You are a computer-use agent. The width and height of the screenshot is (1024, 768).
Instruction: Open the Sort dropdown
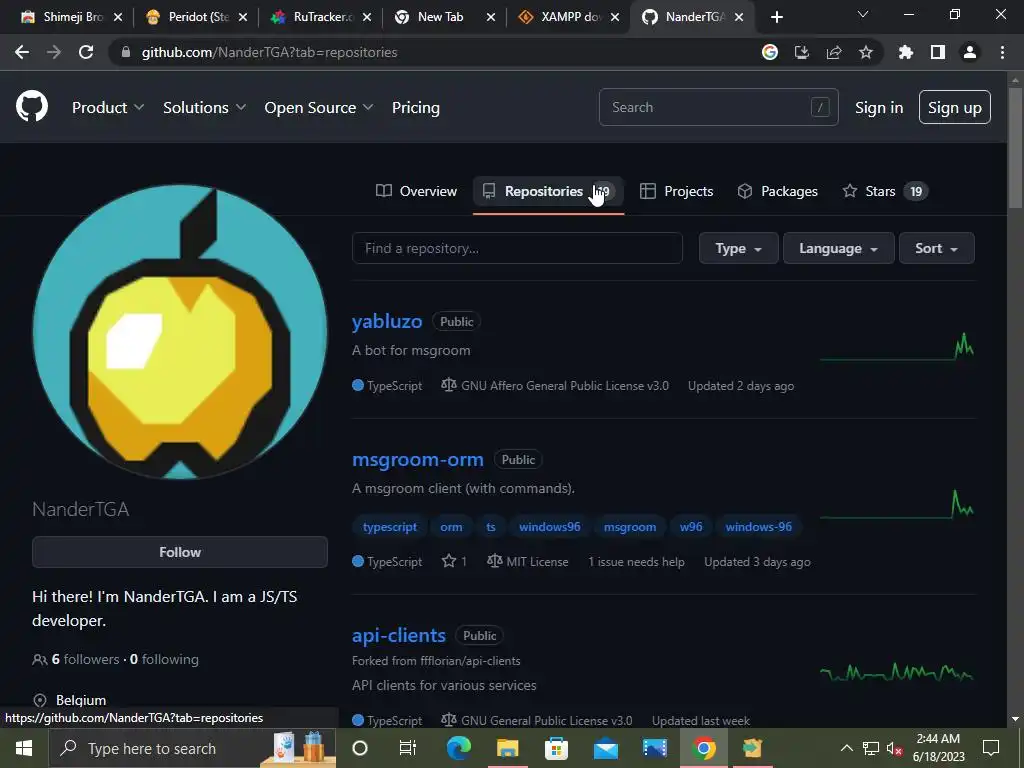936,248
